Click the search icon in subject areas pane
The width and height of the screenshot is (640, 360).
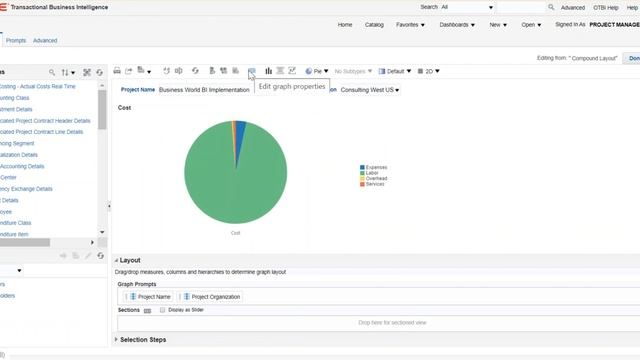[x=52, y=72]
